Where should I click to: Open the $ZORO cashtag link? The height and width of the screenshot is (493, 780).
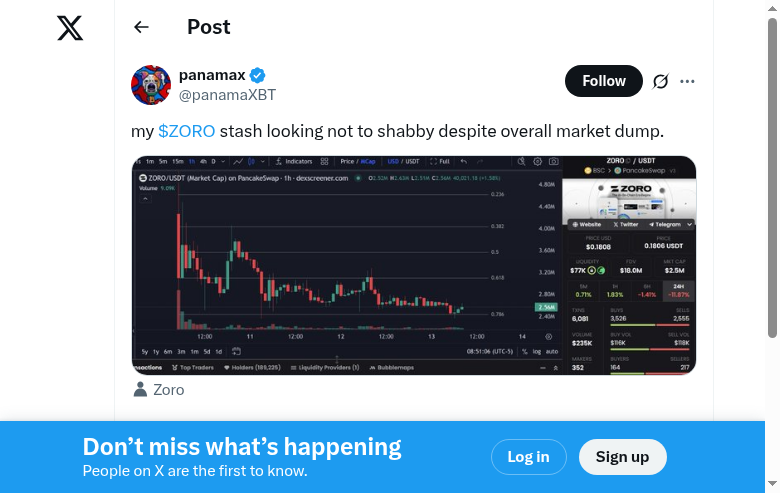187,131
